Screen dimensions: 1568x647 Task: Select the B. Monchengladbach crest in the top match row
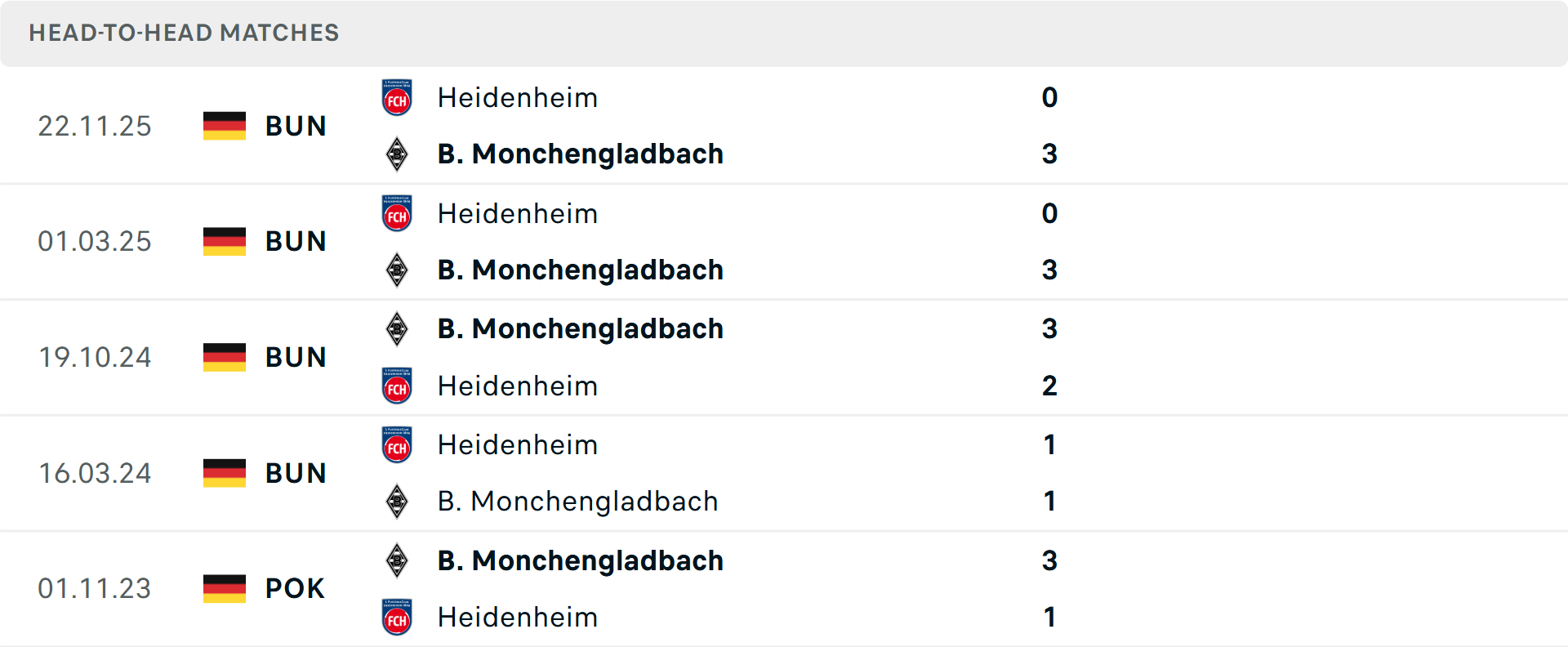397,154
